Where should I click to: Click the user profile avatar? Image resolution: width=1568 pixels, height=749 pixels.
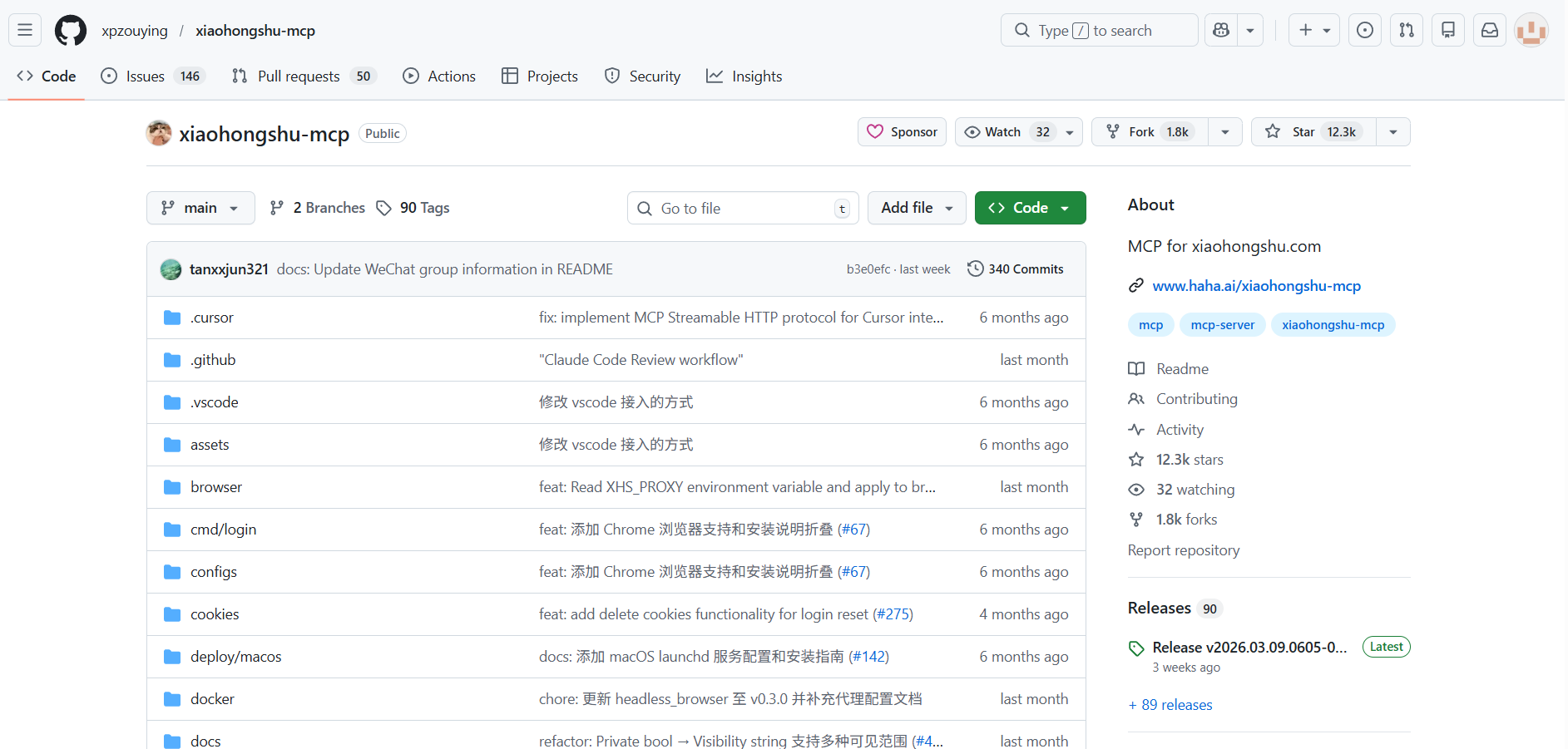pos(1531,31)
